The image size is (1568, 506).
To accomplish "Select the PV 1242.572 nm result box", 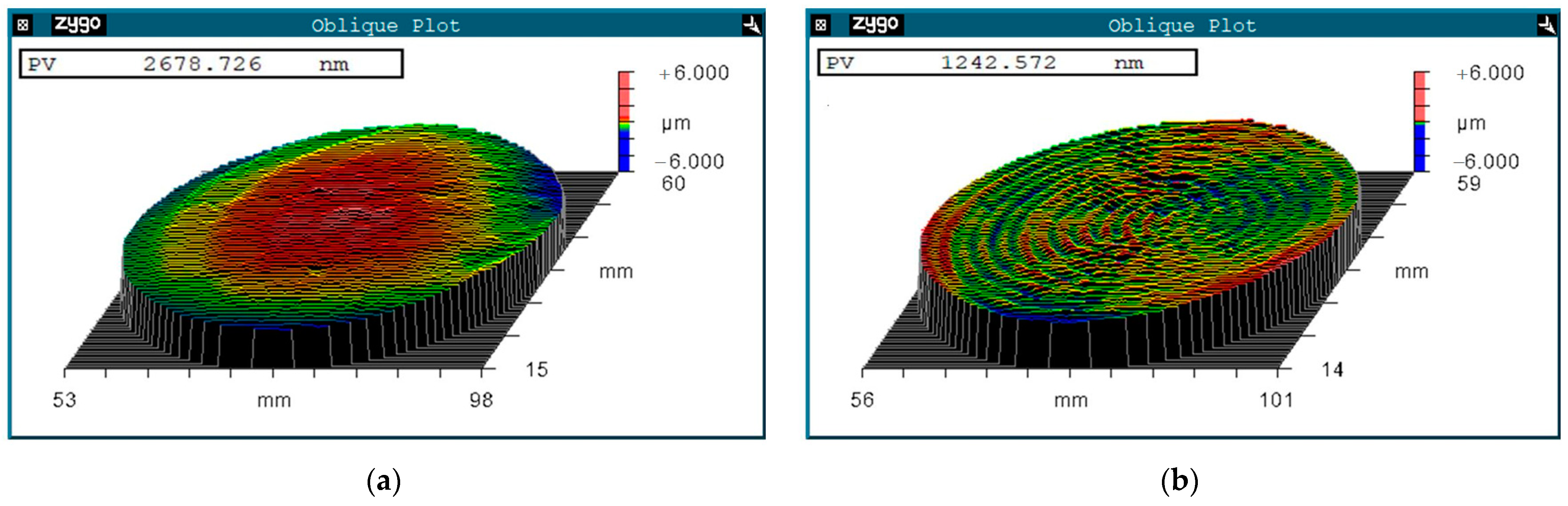I will [1007, 63].
